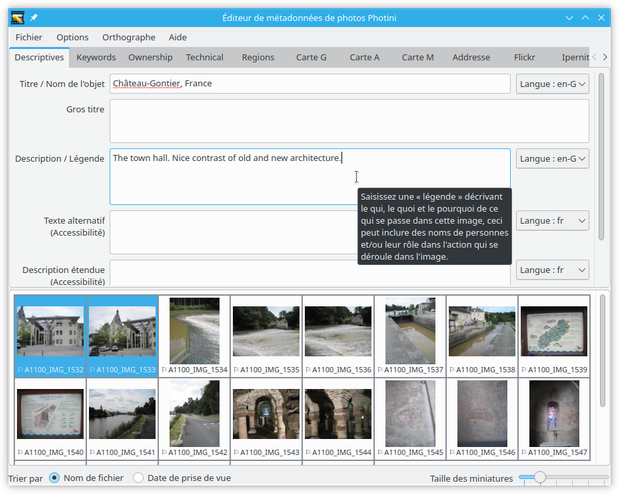The image size is (619, 494).
Task: Select thumbnail A1100_IMG_1540
Action: pyautogui.click(x=50, y=418)
